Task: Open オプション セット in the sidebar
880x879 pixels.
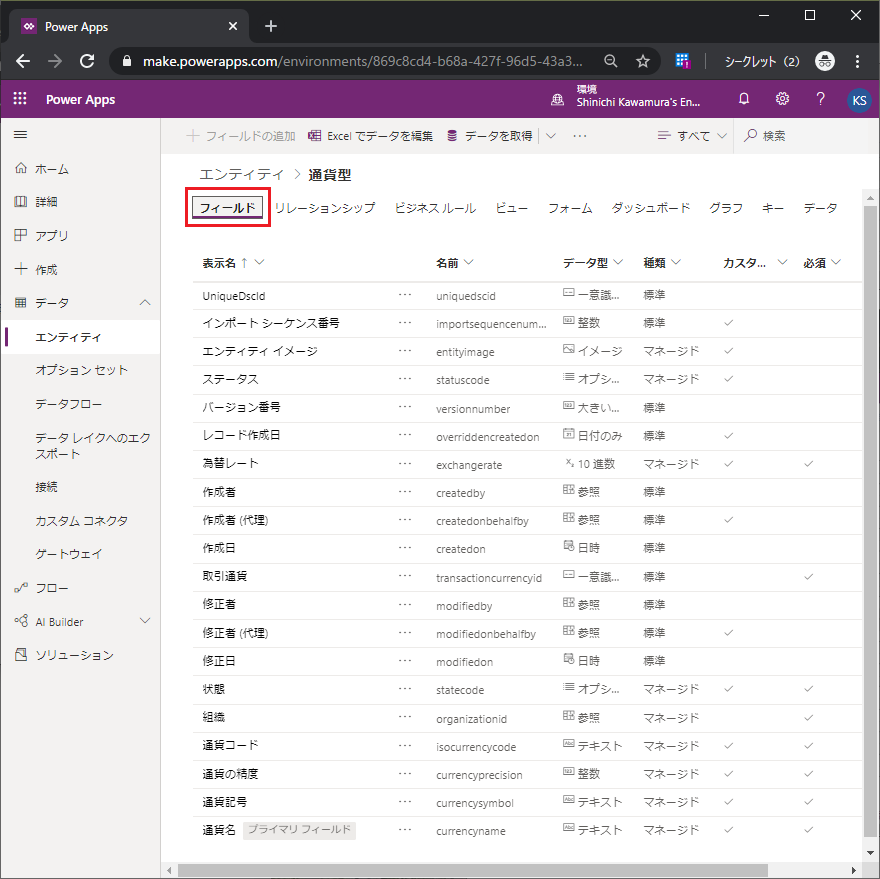Action: [x=81, y=370]
